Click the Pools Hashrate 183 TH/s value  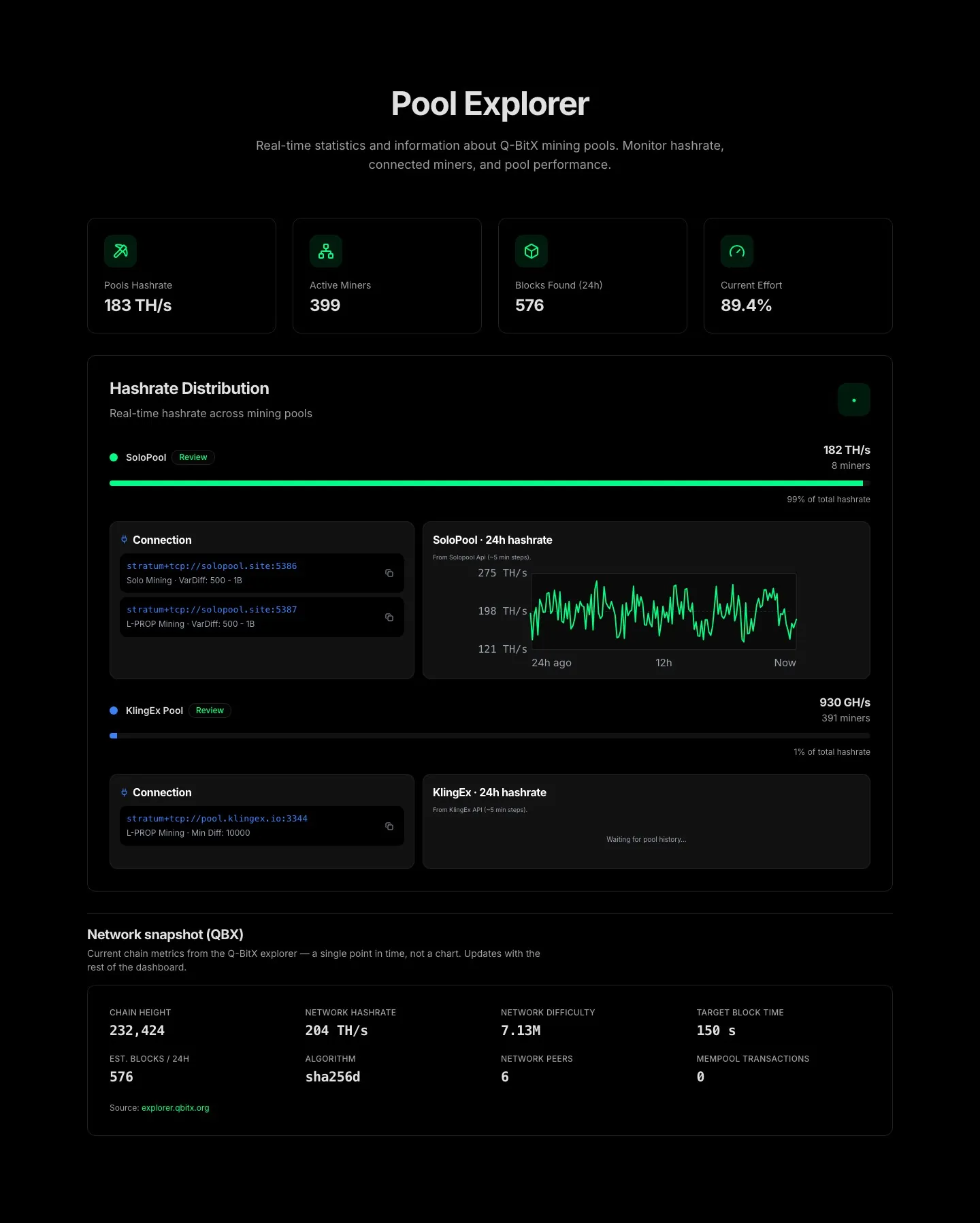click(137, 306)
